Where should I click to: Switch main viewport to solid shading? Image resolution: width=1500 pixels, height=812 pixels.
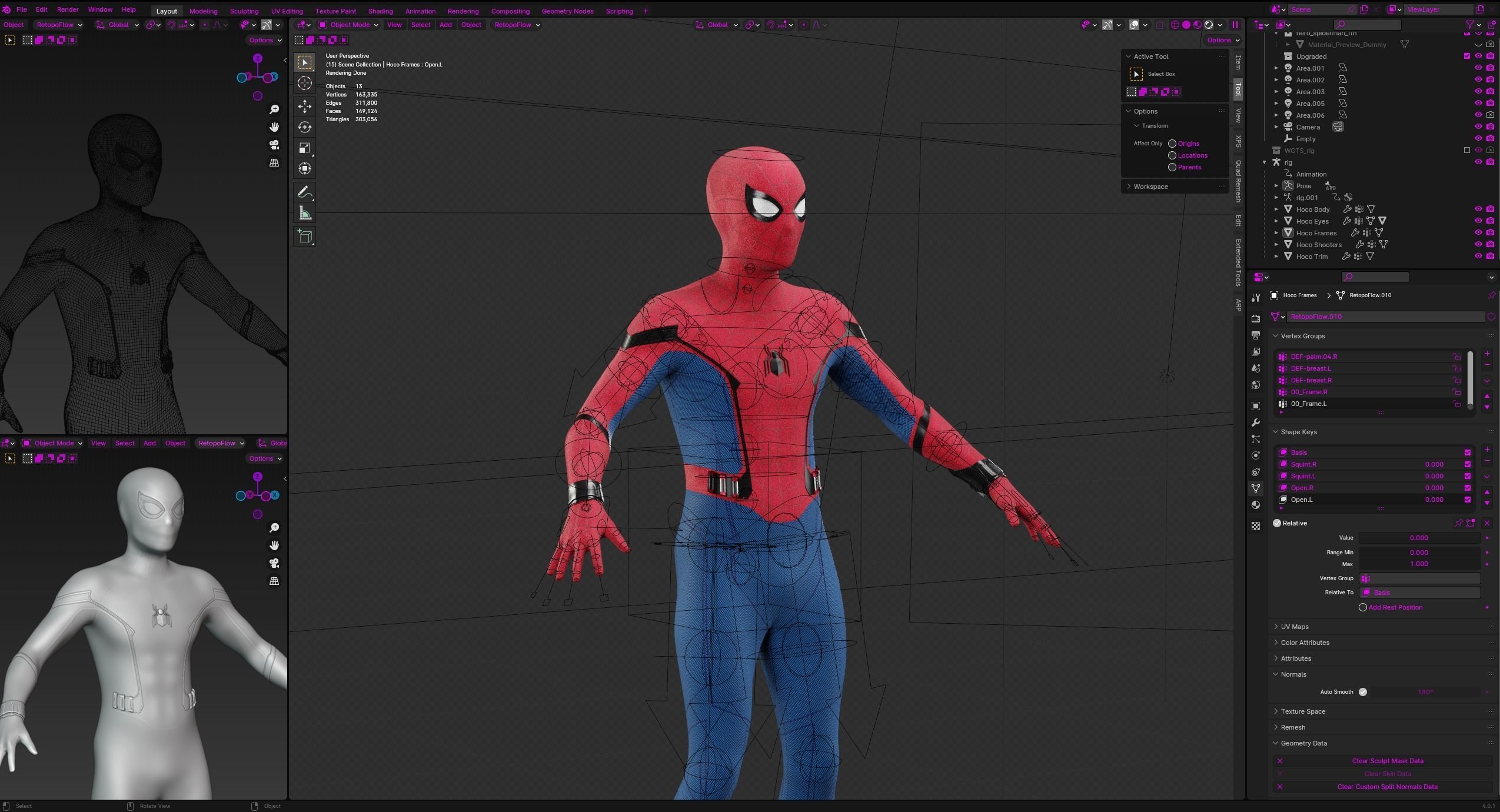[1186, 25]
